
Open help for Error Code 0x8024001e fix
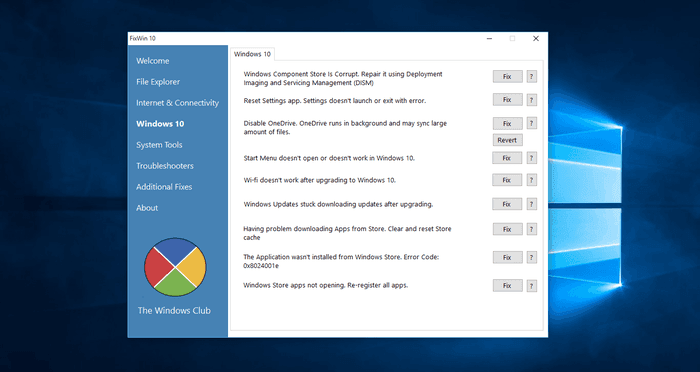coord(531,257)
